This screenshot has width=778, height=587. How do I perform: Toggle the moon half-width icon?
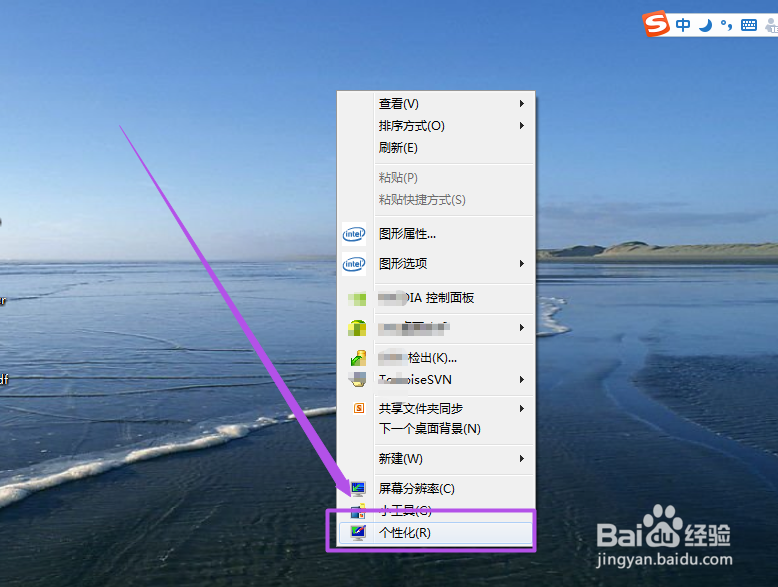(705, 25)
